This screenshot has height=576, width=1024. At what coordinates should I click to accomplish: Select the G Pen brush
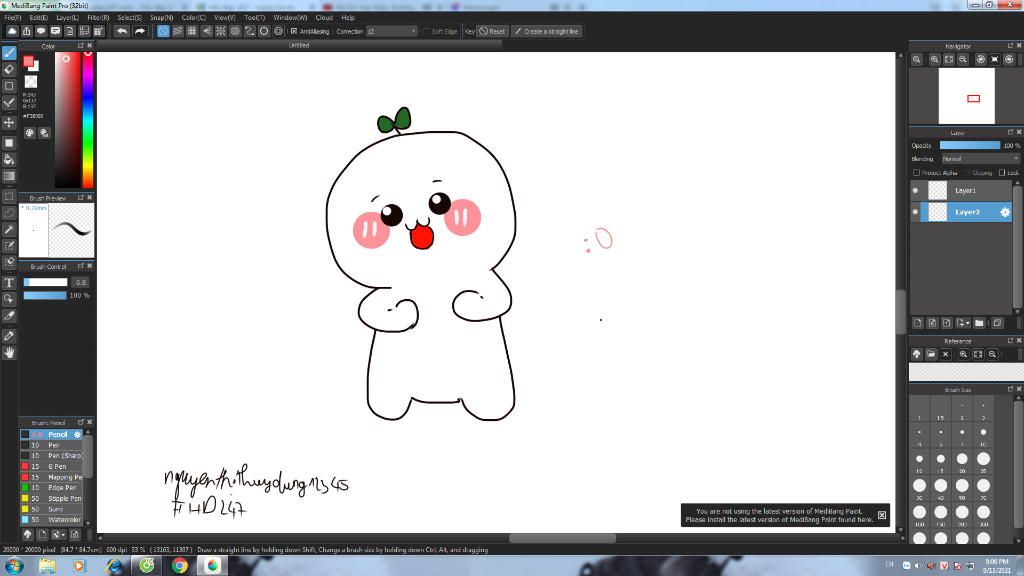click(x=52, y=467)
